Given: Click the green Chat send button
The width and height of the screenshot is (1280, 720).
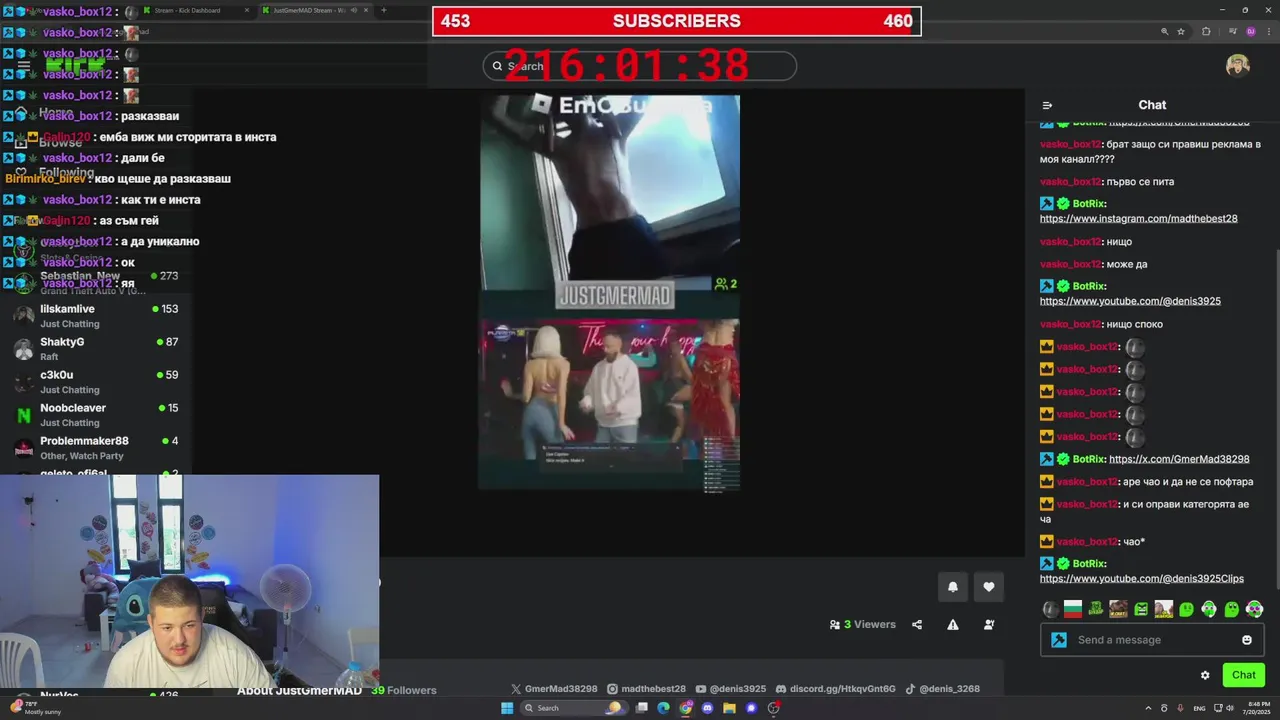Looking at the screenshot, I should pos(1244,675).
